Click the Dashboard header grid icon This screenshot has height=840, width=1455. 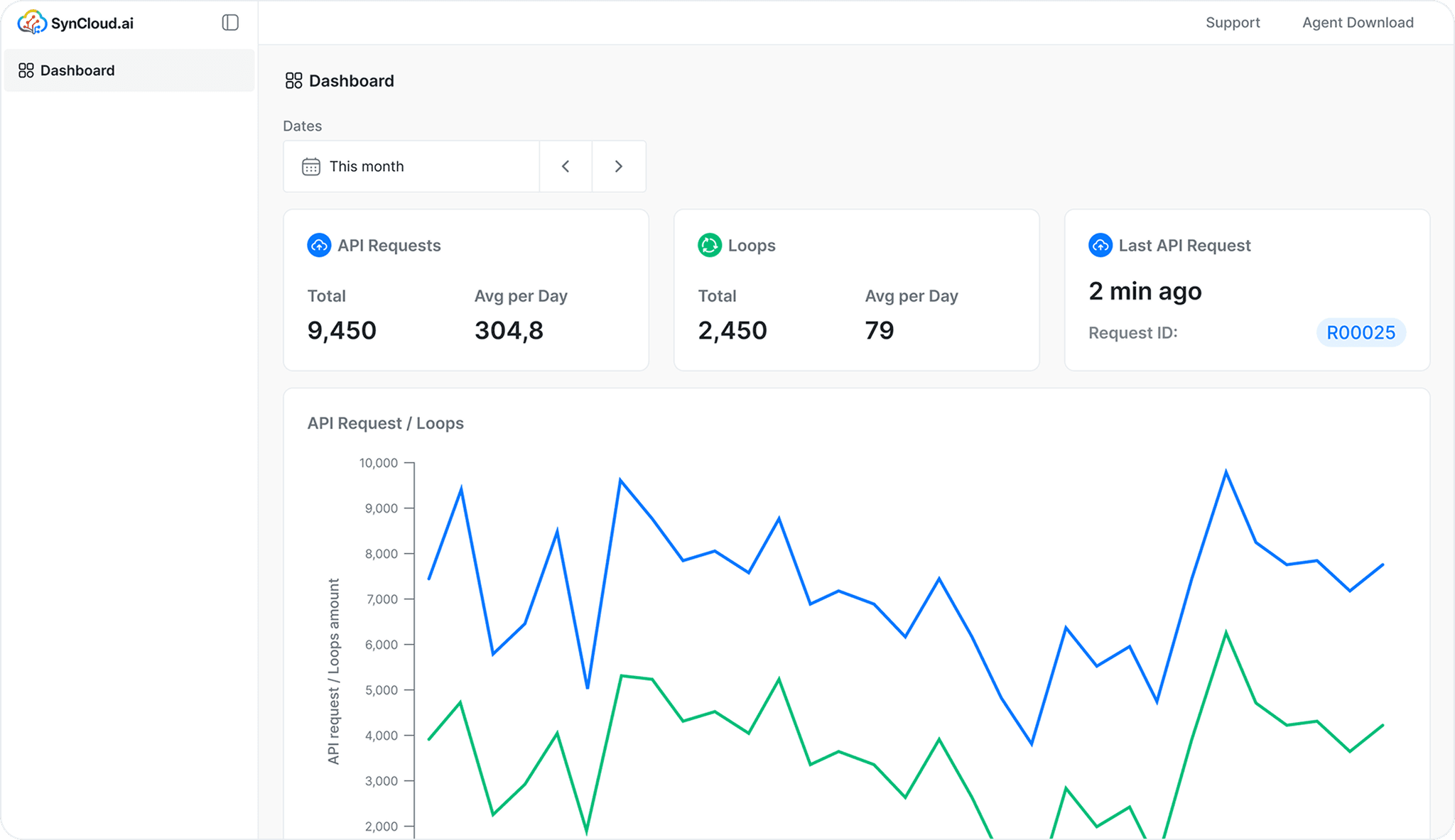click(293, 80)
